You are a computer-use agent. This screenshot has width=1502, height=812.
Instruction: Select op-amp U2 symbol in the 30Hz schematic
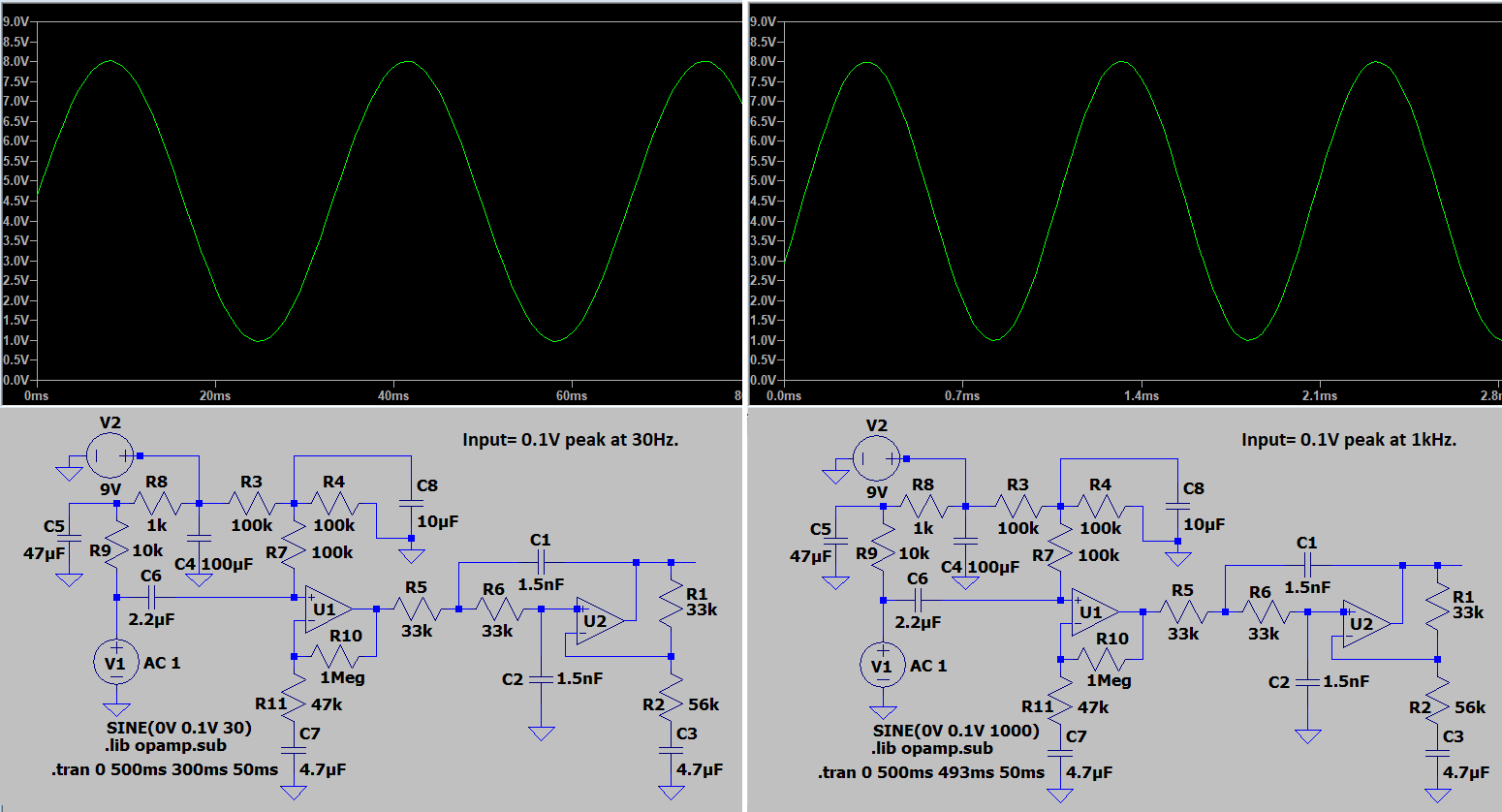tap(599, 621)
